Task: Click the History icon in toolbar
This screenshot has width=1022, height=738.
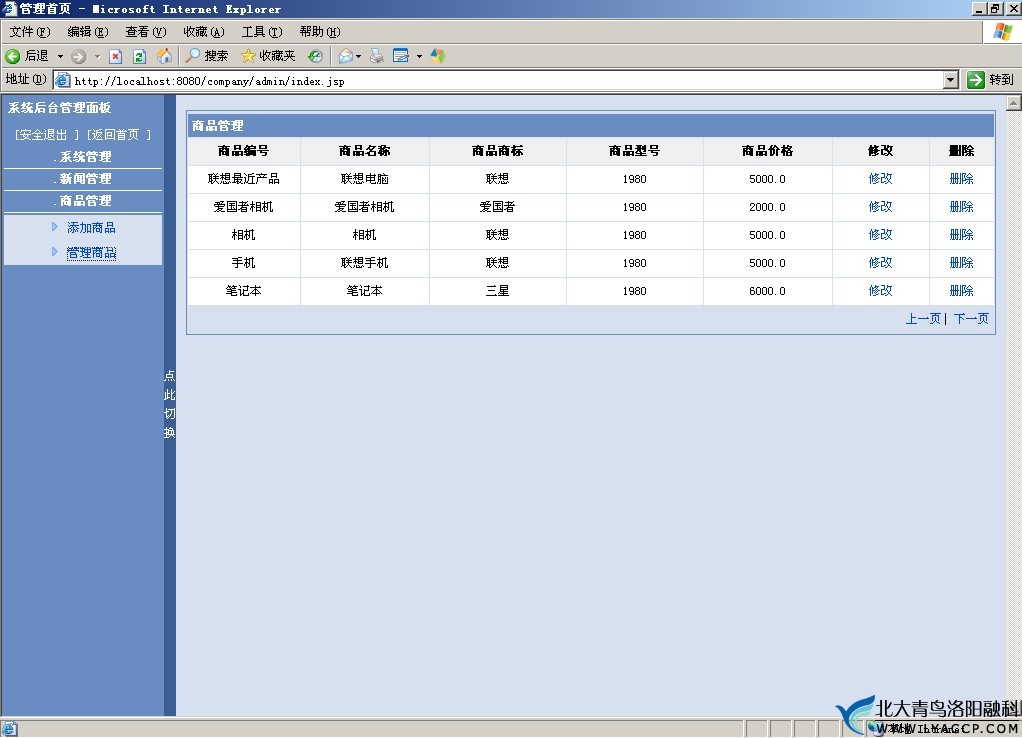Action: click(315, 56)
